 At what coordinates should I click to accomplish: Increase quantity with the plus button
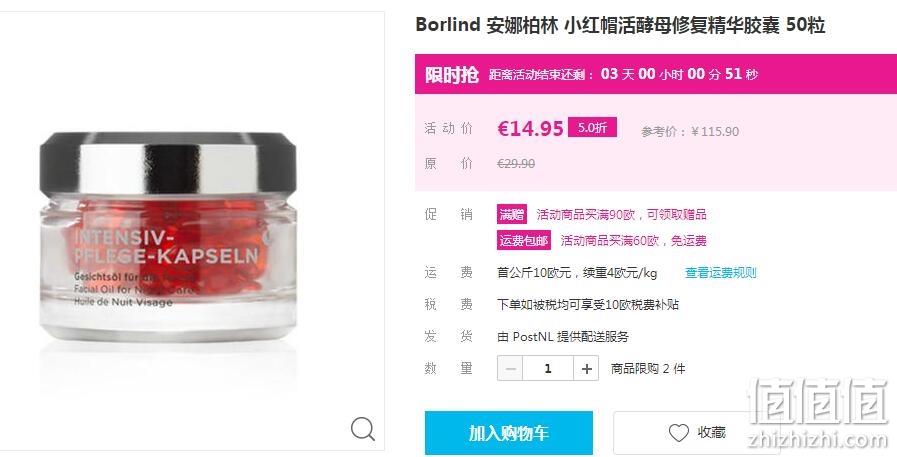click(586, 368)
